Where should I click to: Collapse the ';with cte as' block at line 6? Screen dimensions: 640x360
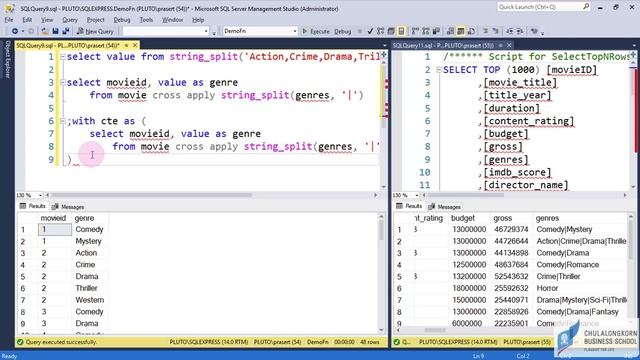(62, 121)
